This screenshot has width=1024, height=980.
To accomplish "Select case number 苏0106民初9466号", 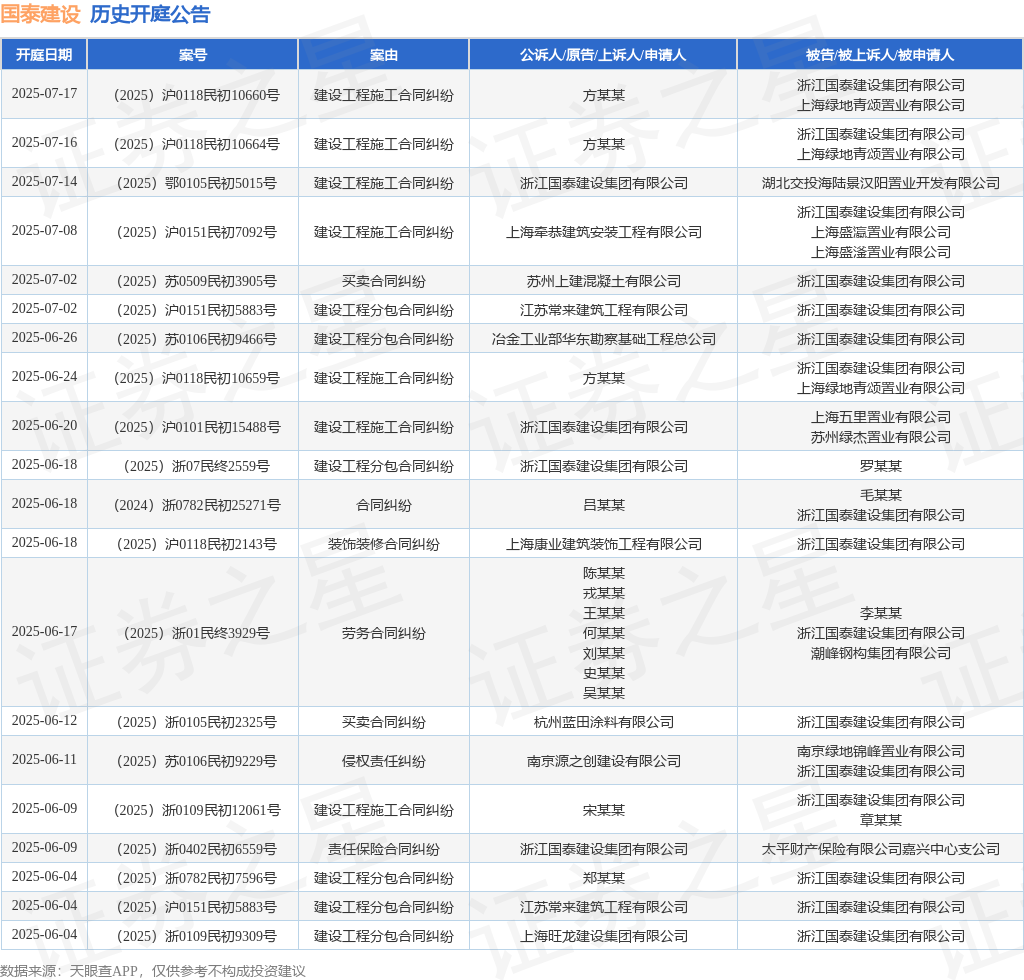I will pos(197,340).
